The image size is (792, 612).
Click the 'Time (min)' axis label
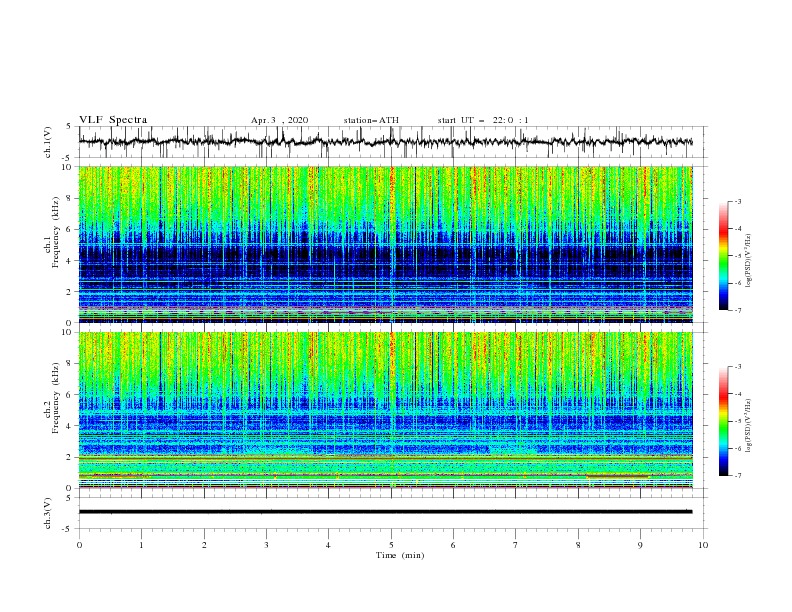pos(400,555)
